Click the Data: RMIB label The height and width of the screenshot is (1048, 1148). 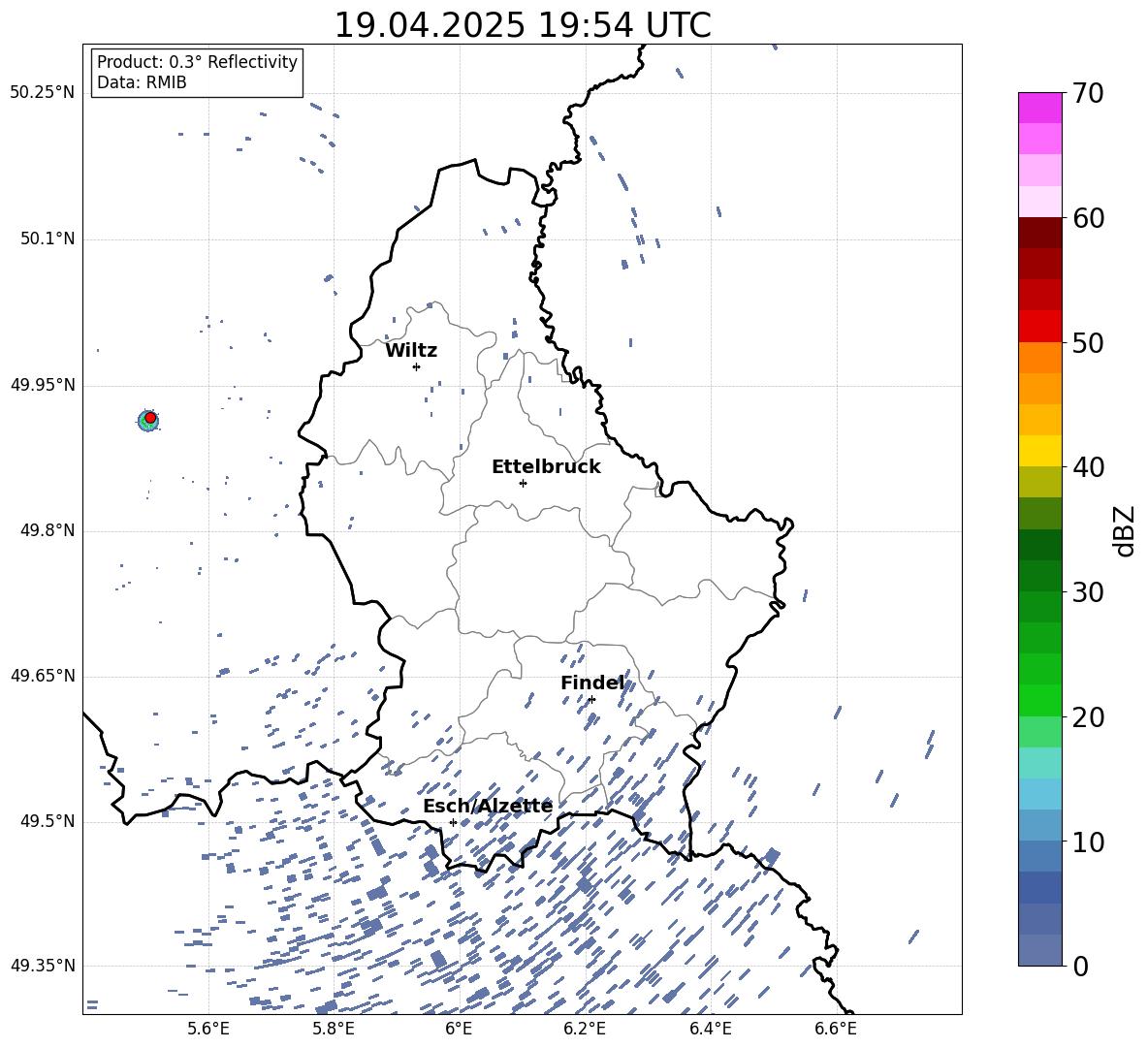142,82
